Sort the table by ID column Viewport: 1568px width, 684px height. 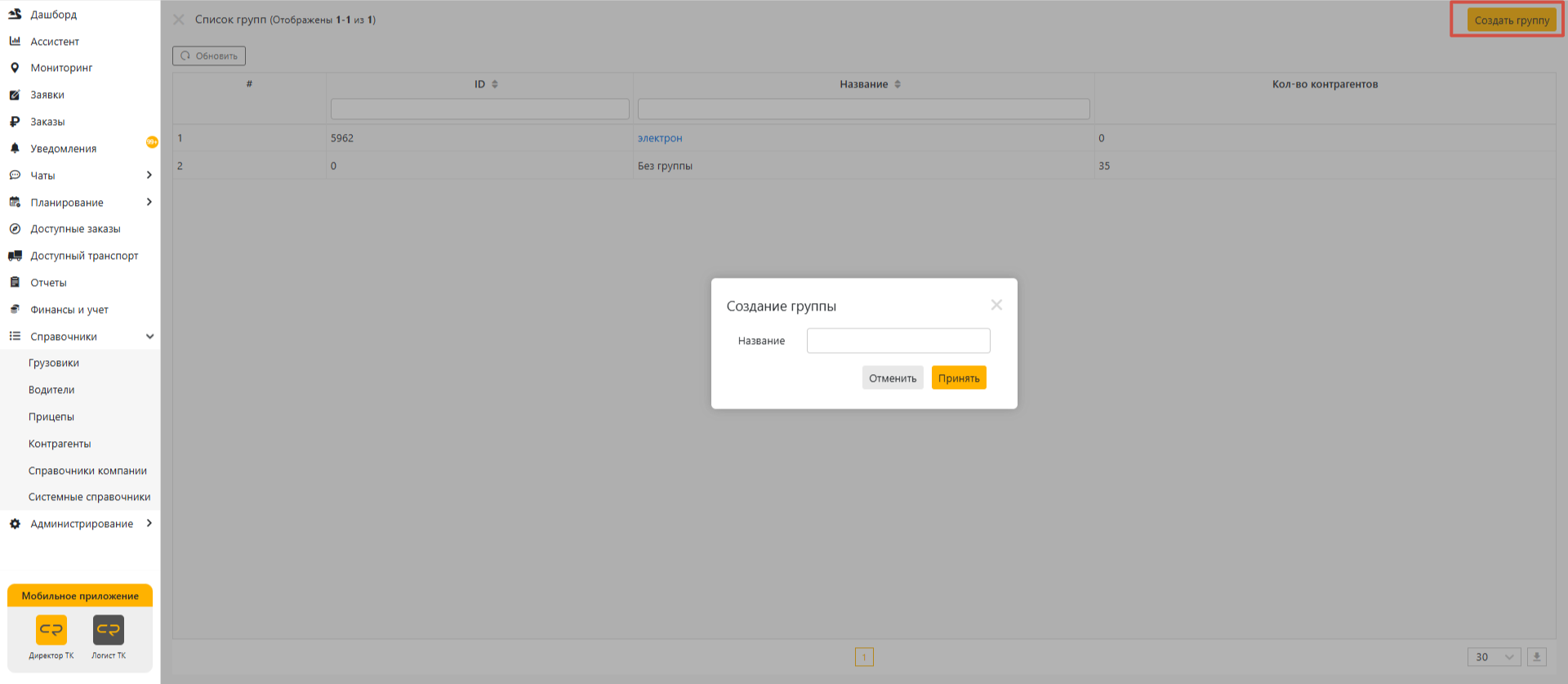(x=495, y=84)
